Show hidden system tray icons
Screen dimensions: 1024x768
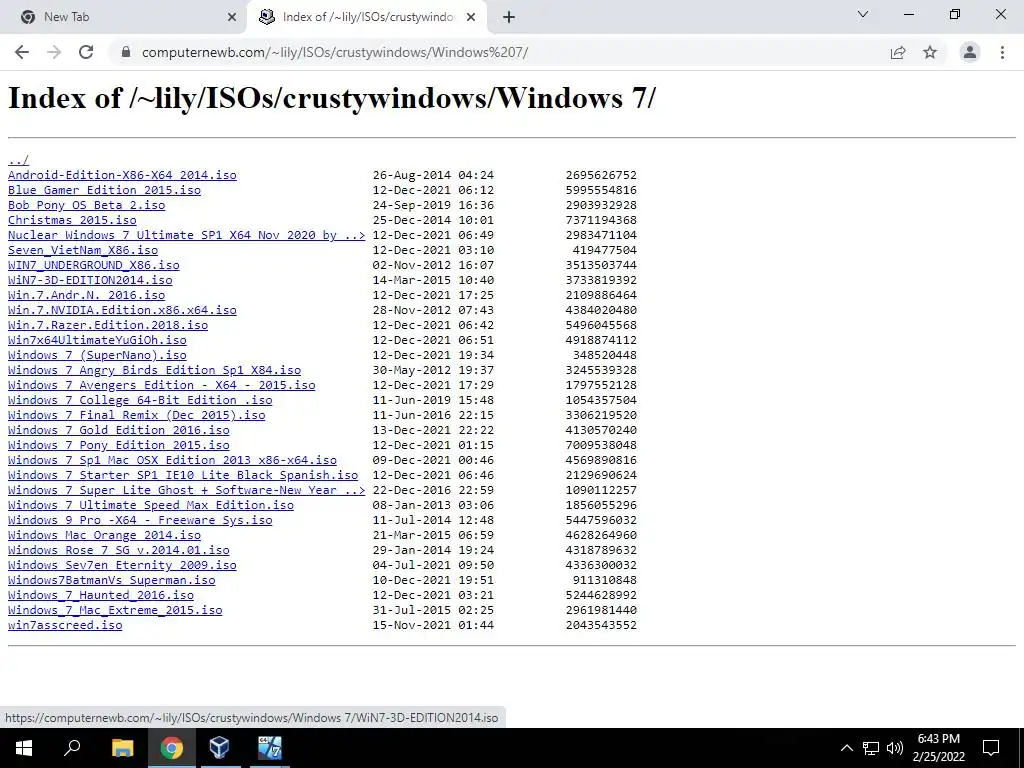click(846, 748)
